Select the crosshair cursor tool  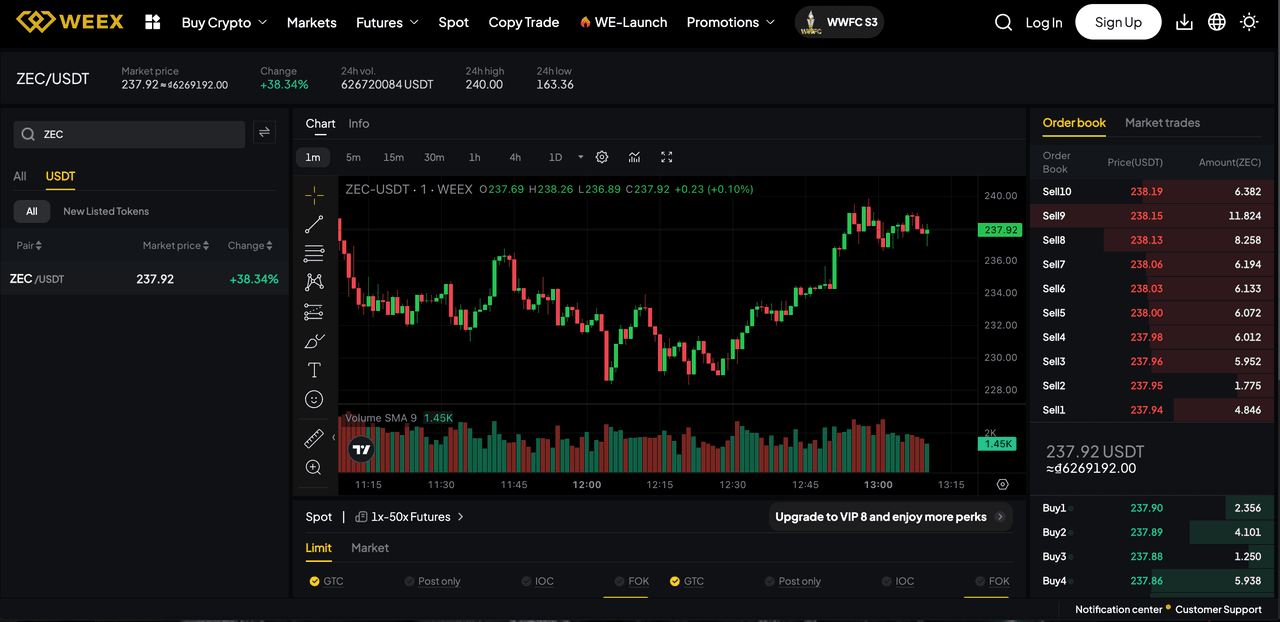pyautogui.click(x=313, y=193)
